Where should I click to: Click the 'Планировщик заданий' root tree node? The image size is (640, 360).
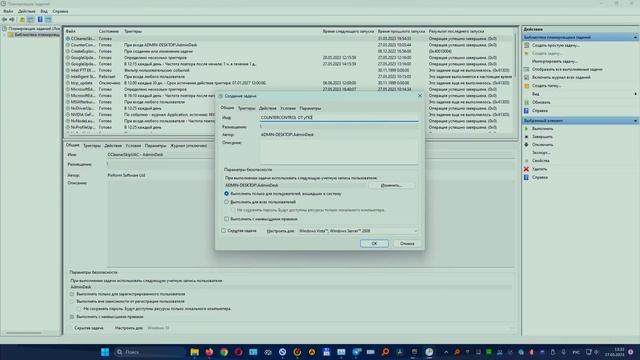34,29
